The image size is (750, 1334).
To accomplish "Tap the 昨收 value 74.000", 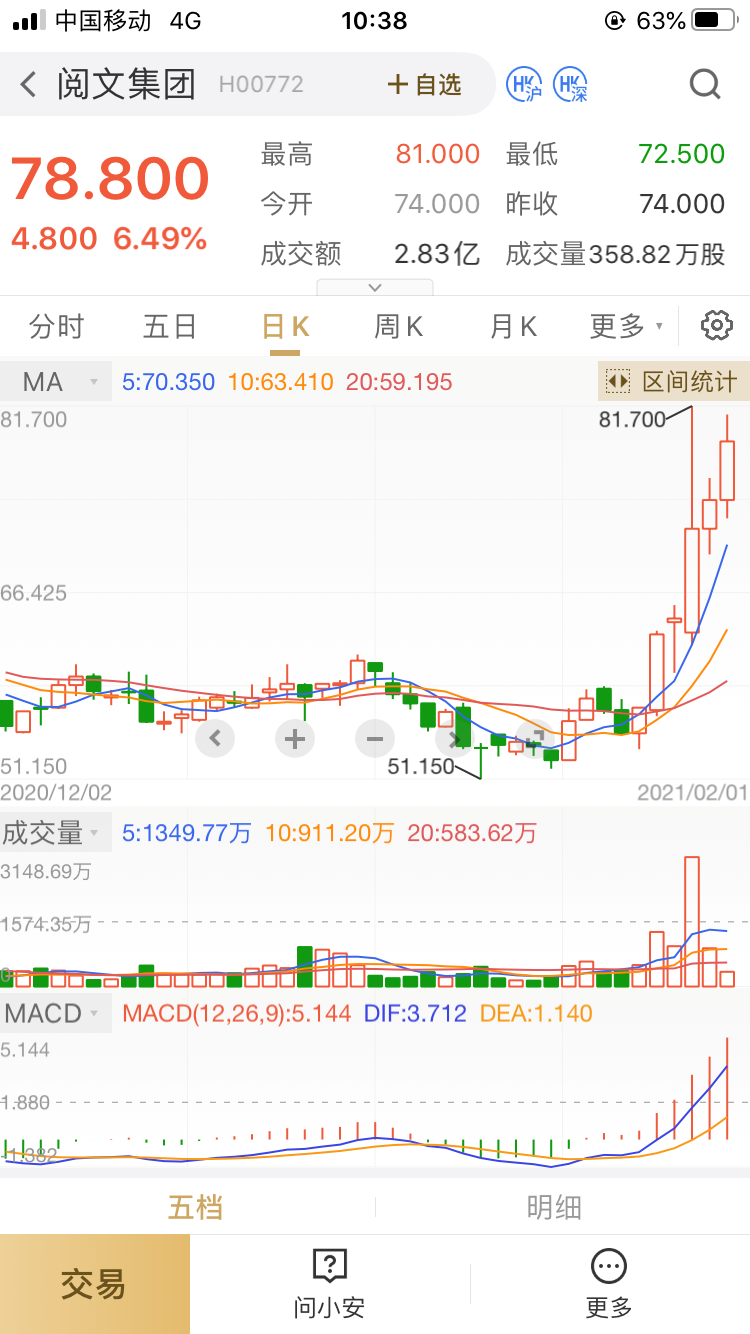I will [682, 204].
